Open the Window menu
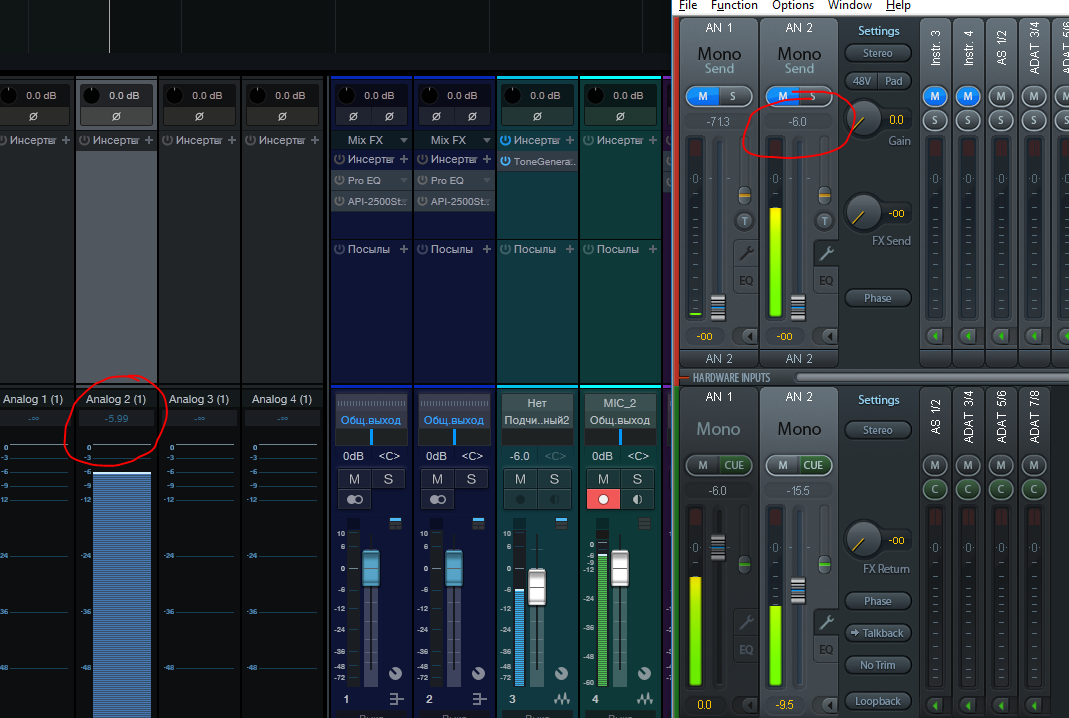Image resolution: width=1069 pixels, height=718 pixels. click(x=849, y=5)
